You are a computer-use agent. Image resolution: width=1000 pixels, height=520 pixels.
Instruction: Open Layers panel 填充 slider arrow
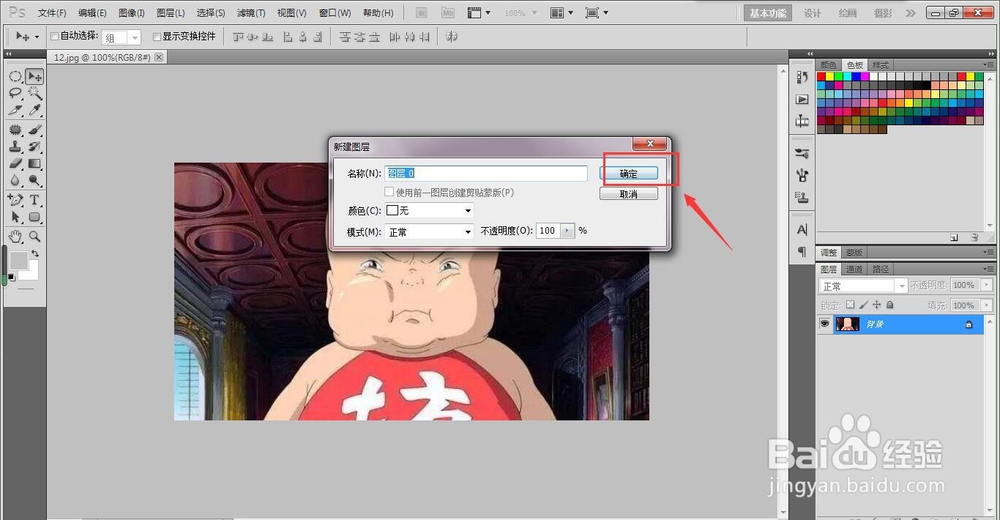click(x=987, y=306)
